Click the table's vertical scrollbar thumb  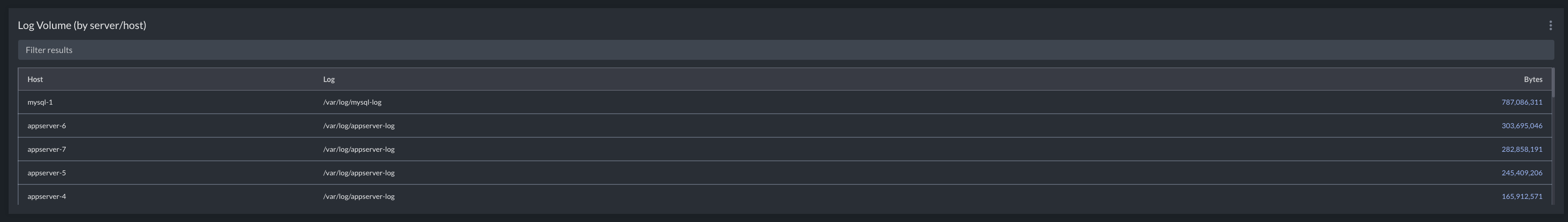(x=1553, y=83)
